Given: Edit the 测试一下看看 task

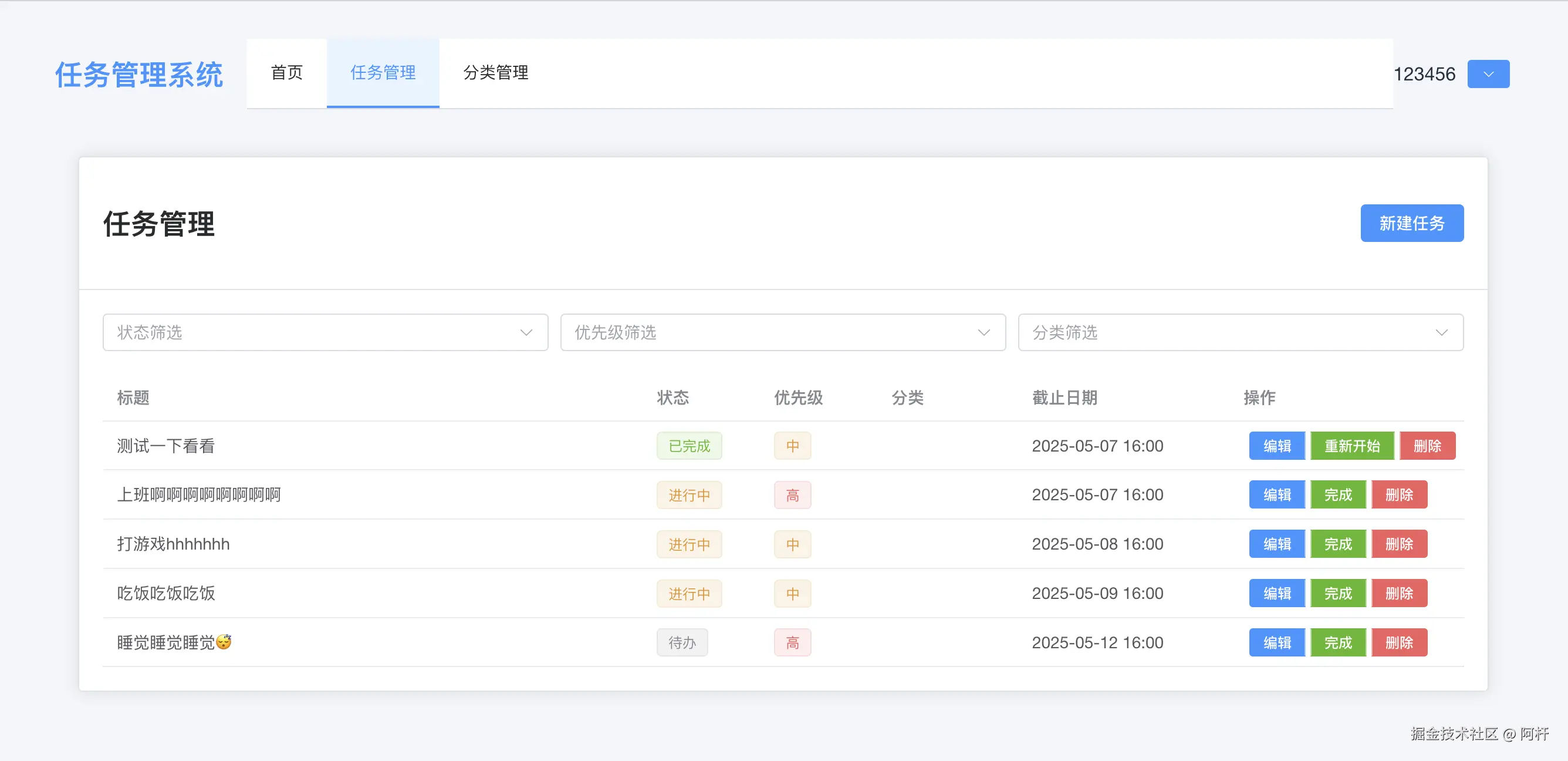Looking at the screenshot, I should (x=1276, y=446).
